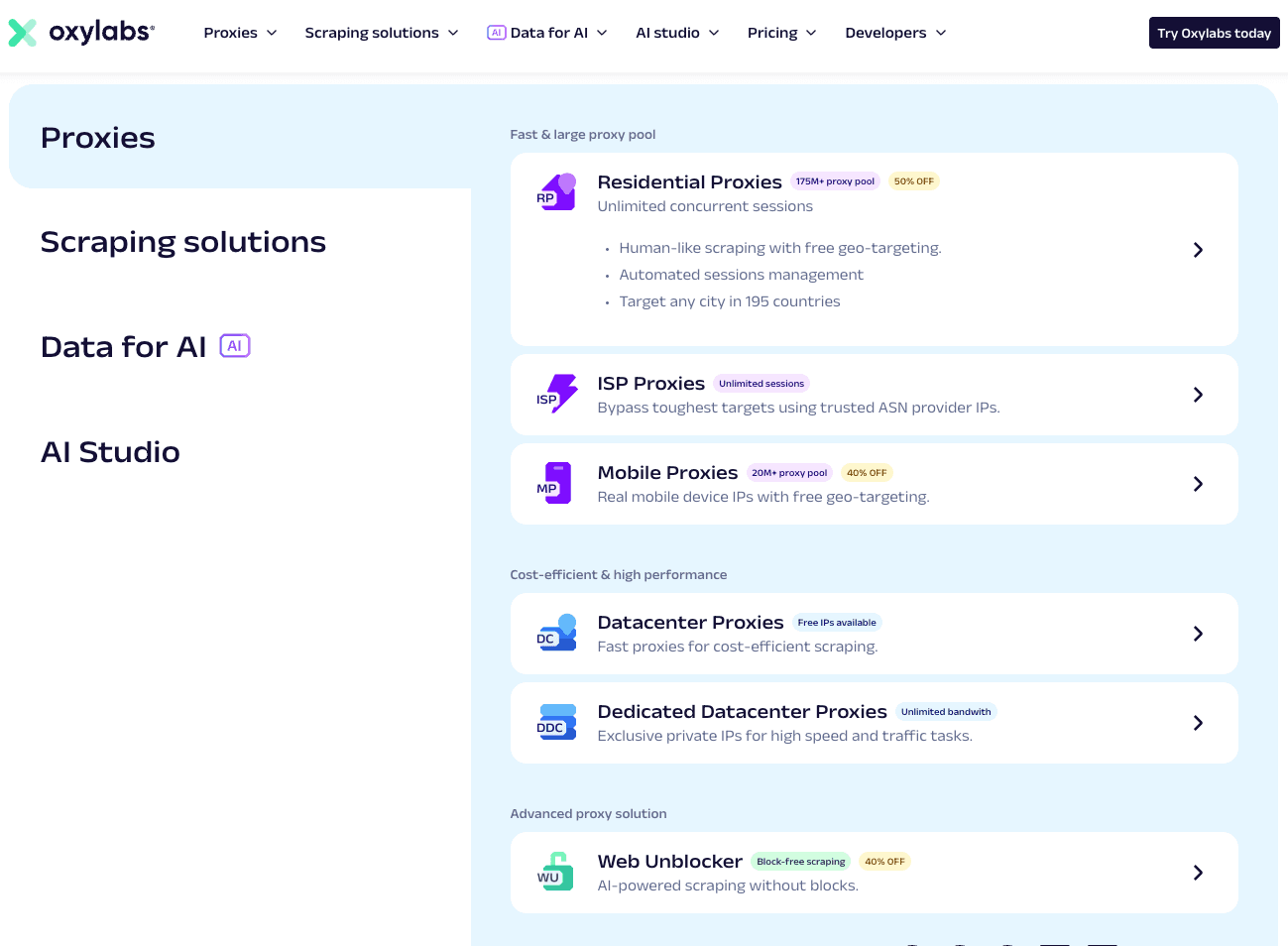Open the Proxies menu in the top navigation
Screen dimensions: 1288x946
(239, 33)
